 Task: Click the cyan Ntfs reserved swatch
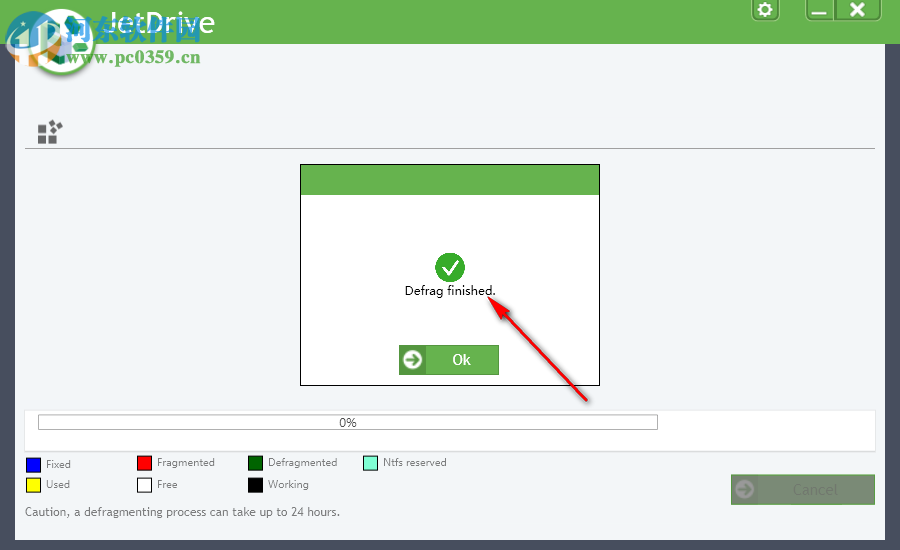[x=371, y=463]
